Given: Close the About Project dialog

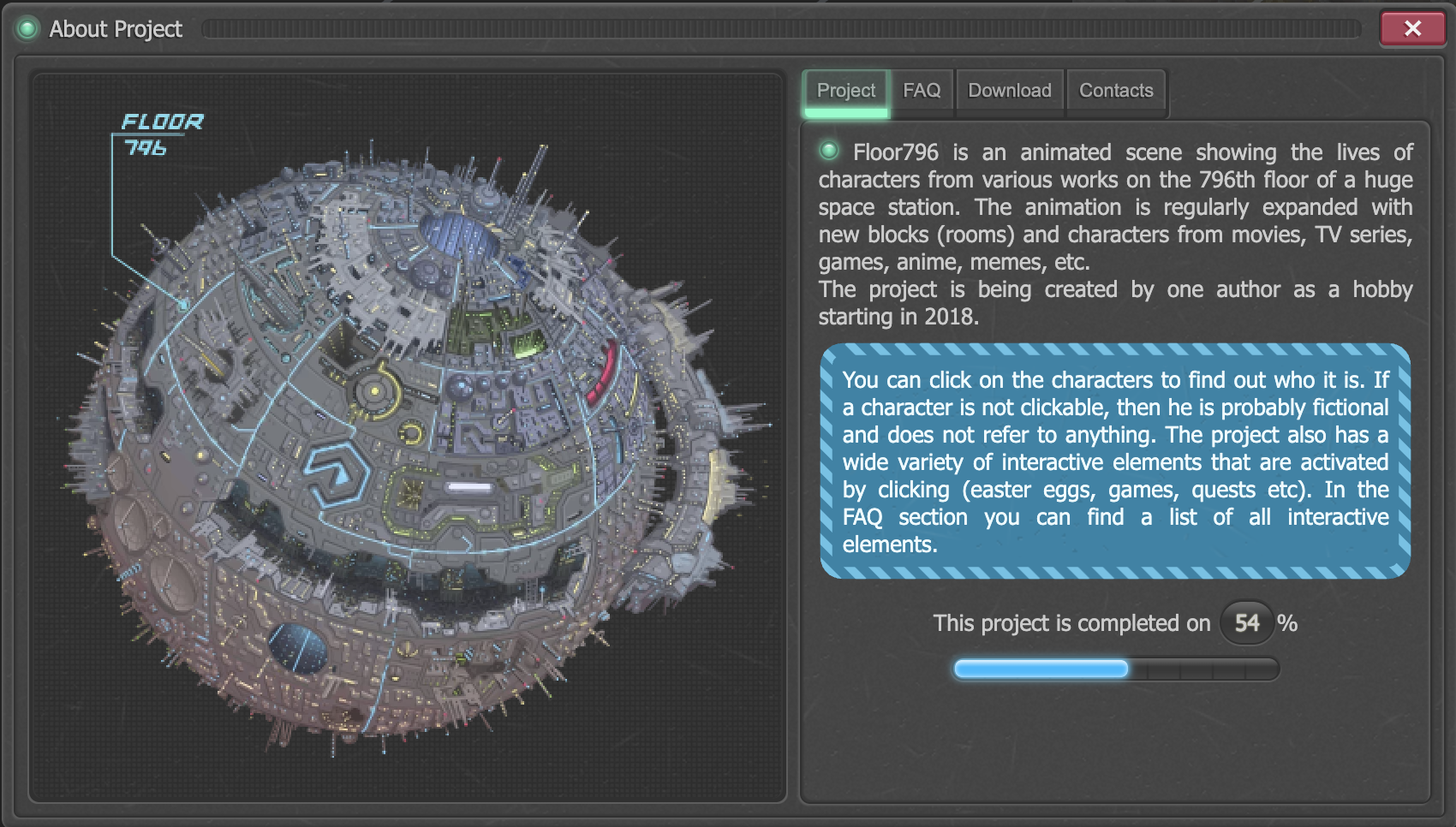Looking at the screenshot, I should (x=1411, y=29).
